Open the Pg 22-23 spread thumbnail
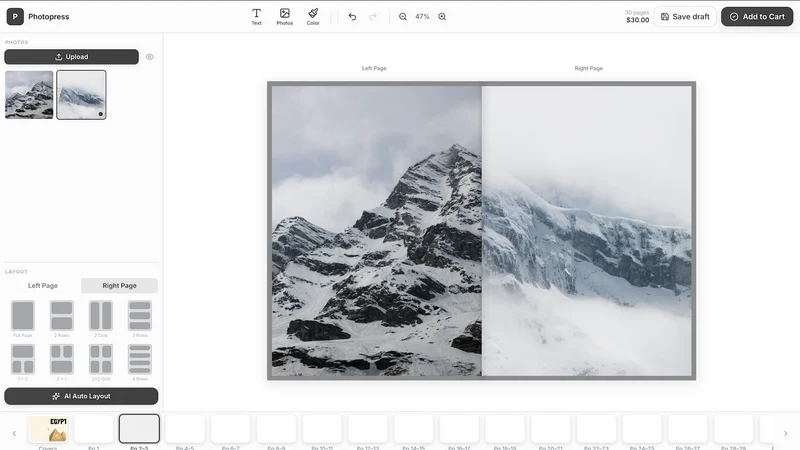The height and width of the screenshot is (450, 800). click(x=596, y=429)
